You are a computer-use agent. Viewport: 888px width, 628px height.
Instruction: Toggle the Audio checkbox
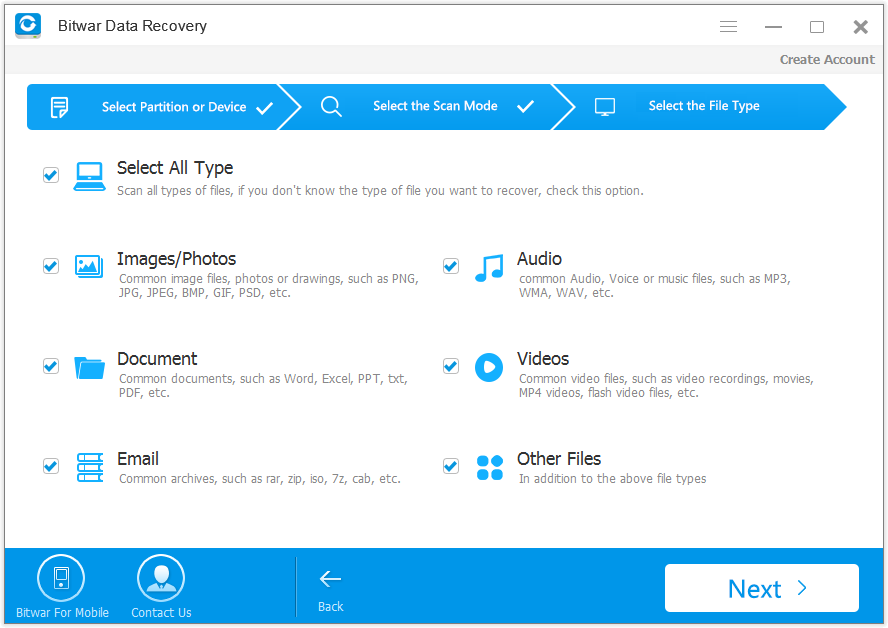[451, 266]
